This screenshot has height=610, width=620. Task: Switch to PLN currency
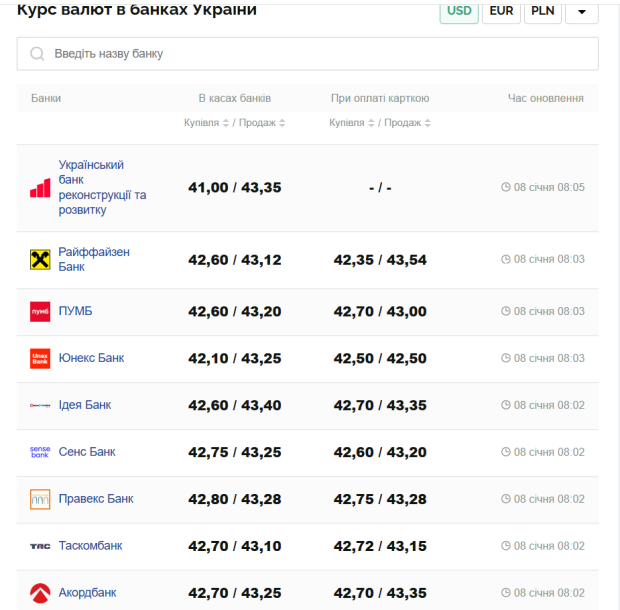[543, 12]
